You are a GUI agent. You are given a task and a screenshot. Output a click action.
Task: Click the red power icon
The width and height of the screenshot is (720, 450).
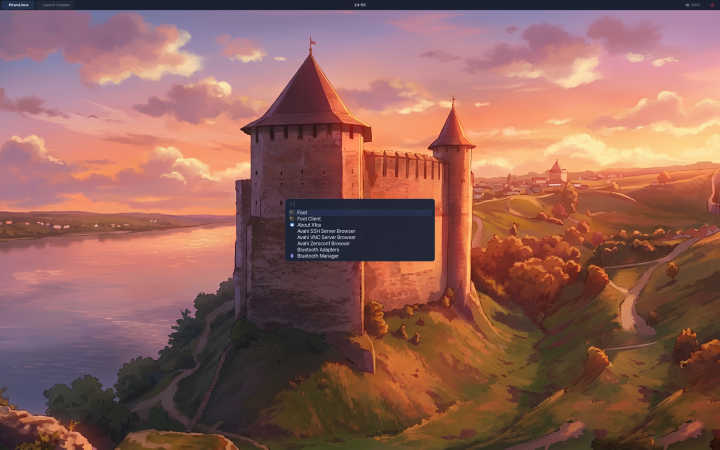coord(712,5)
